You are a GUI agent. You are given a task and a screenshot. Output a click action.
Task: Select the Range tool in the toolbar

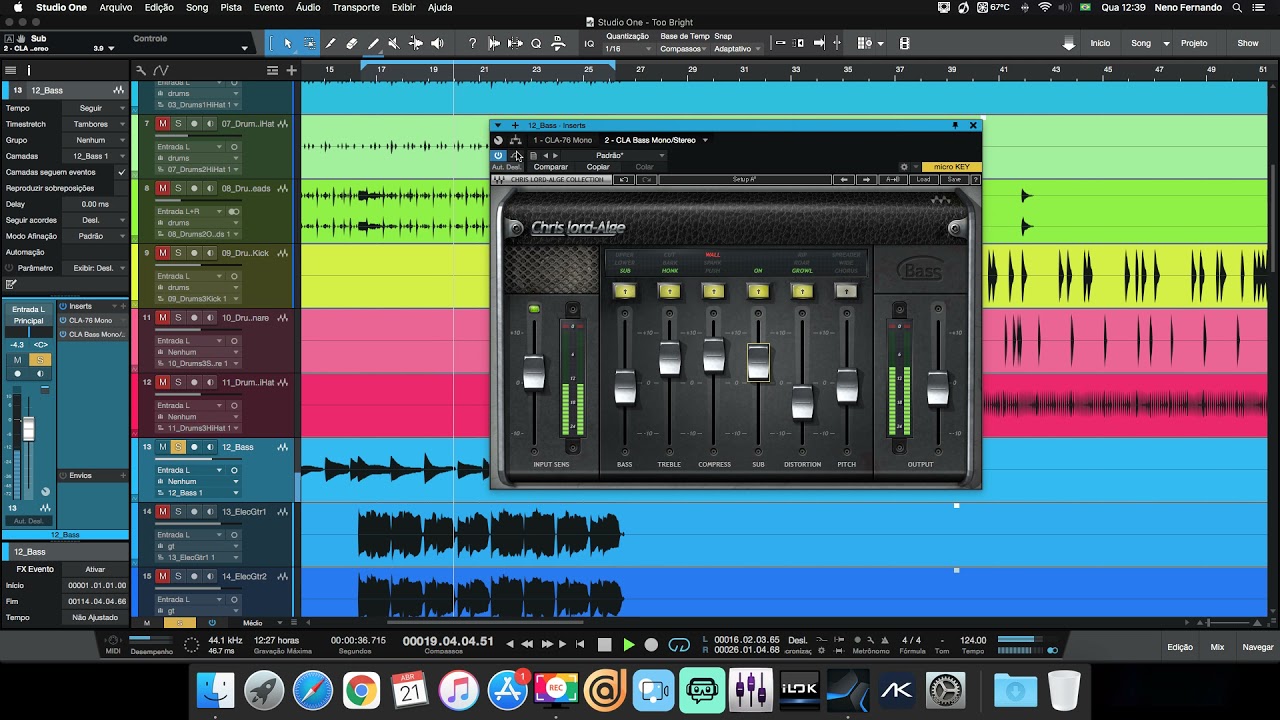pyautogui.click(x=309, y=44)
